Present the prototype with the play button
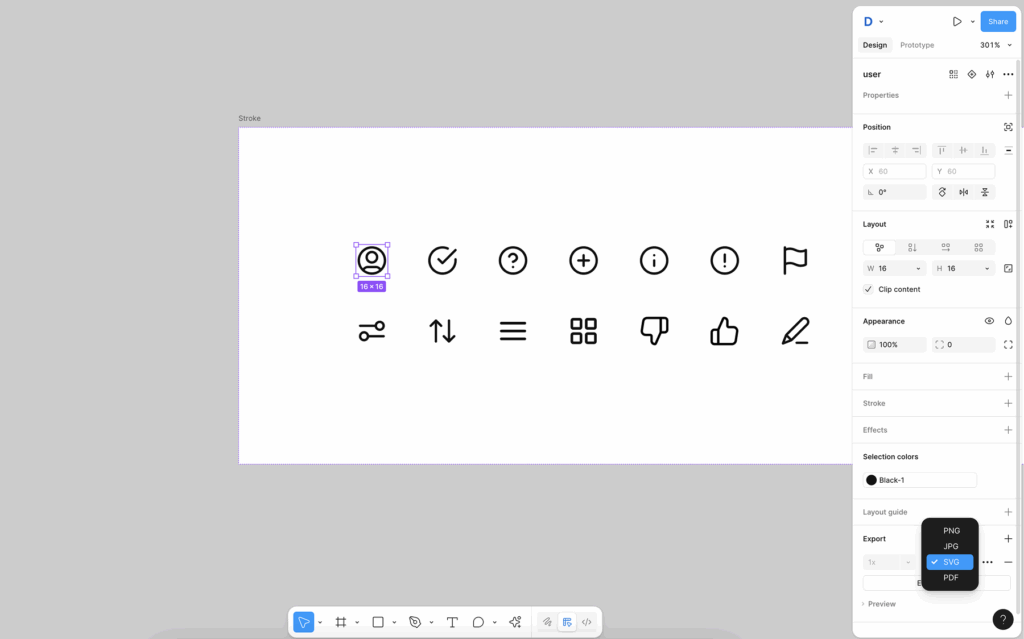Image resolution: width=1024 pixels, height=639 pixels. click(957, 22)
